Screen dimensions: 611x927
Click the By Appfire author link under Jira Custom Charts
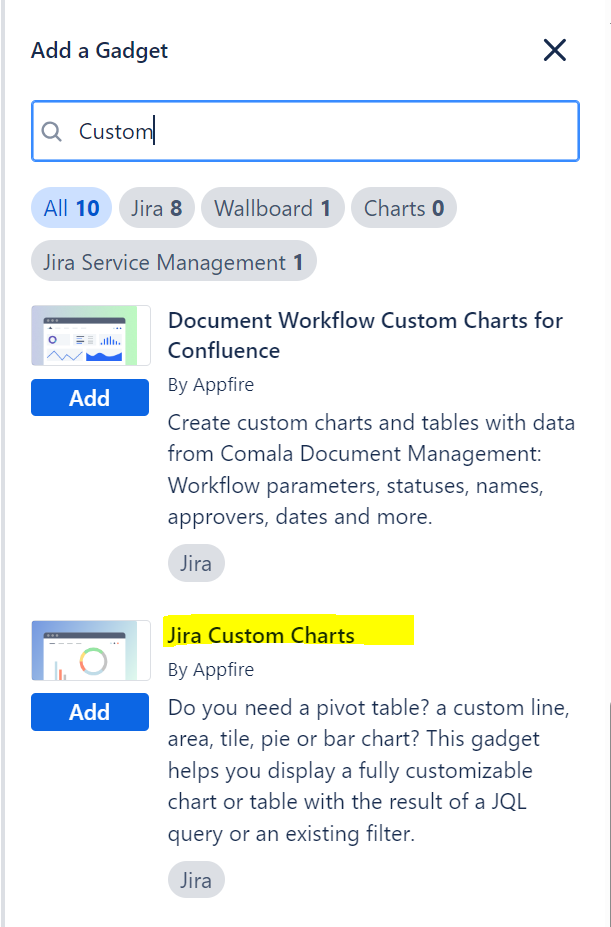(211, 669)
